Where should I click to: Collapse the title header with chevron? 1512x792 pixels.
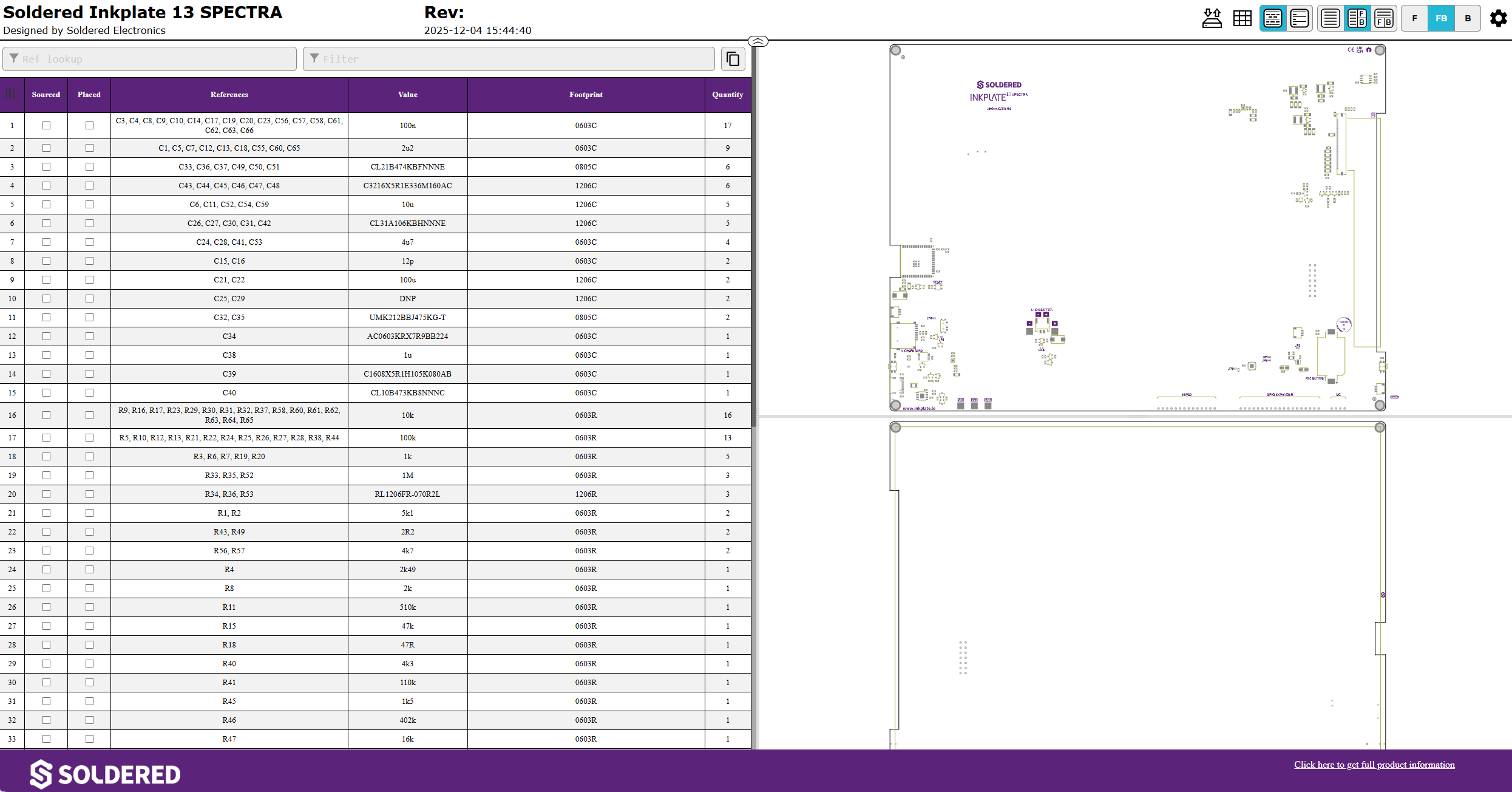(758, 41)
